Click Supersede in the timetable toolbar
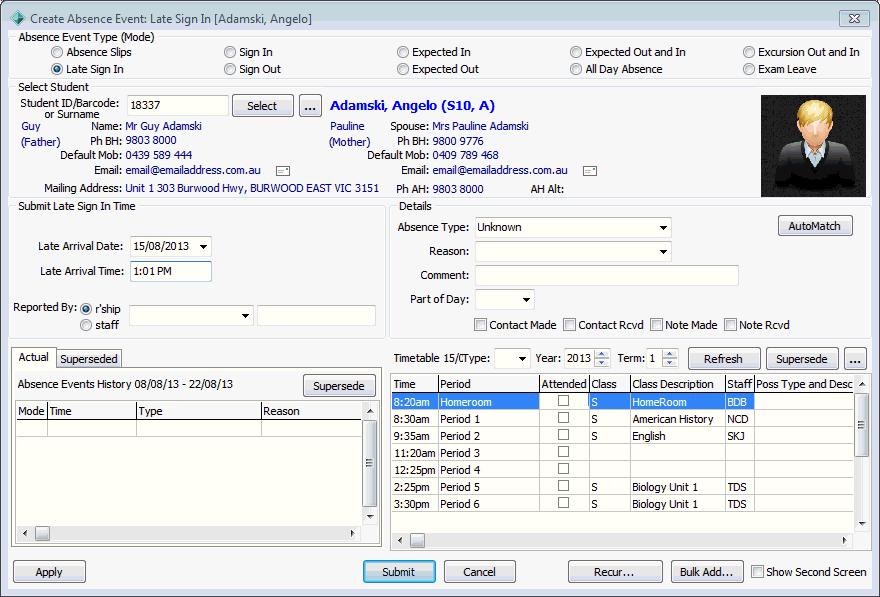This screenshot has height=597, width=880. click(802, 359)
